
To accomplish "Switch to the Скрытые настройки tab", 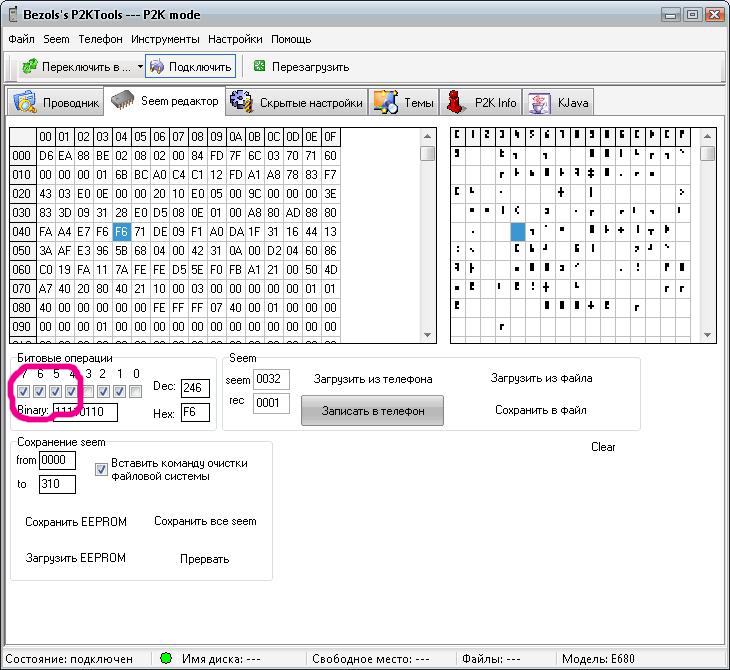I will point(297,102).
